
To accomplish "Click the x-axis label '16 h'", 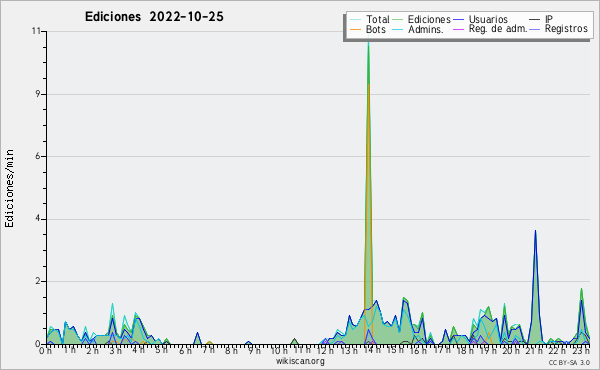I will pyautogui.click(x=418, y=350).
